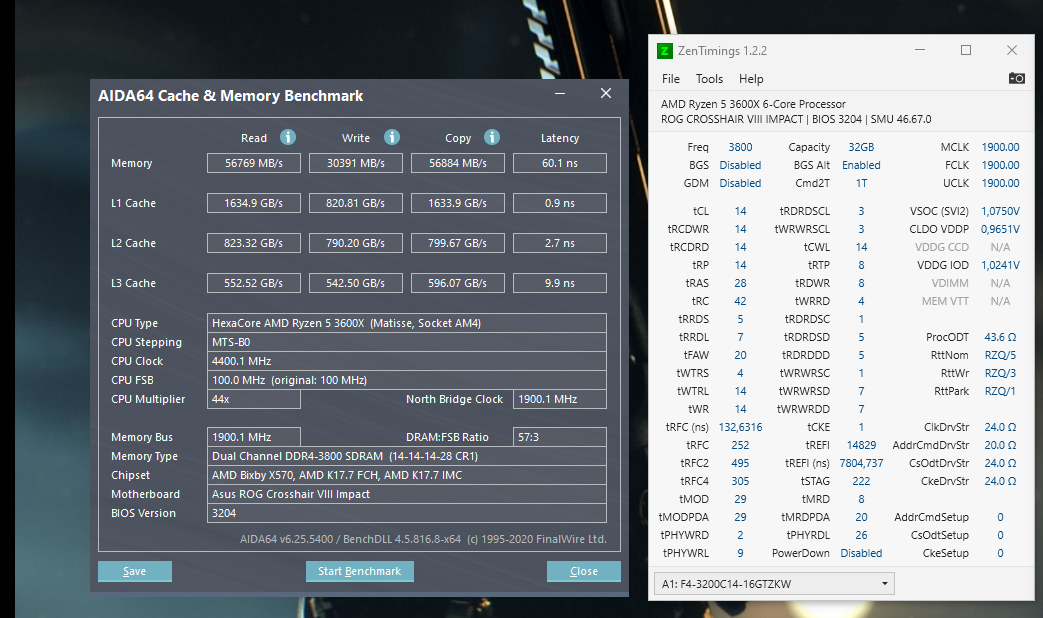Screen dimensions: 1043x618
Task: Minimize the ZenTimings window
Action: click(x=920, y=50)
